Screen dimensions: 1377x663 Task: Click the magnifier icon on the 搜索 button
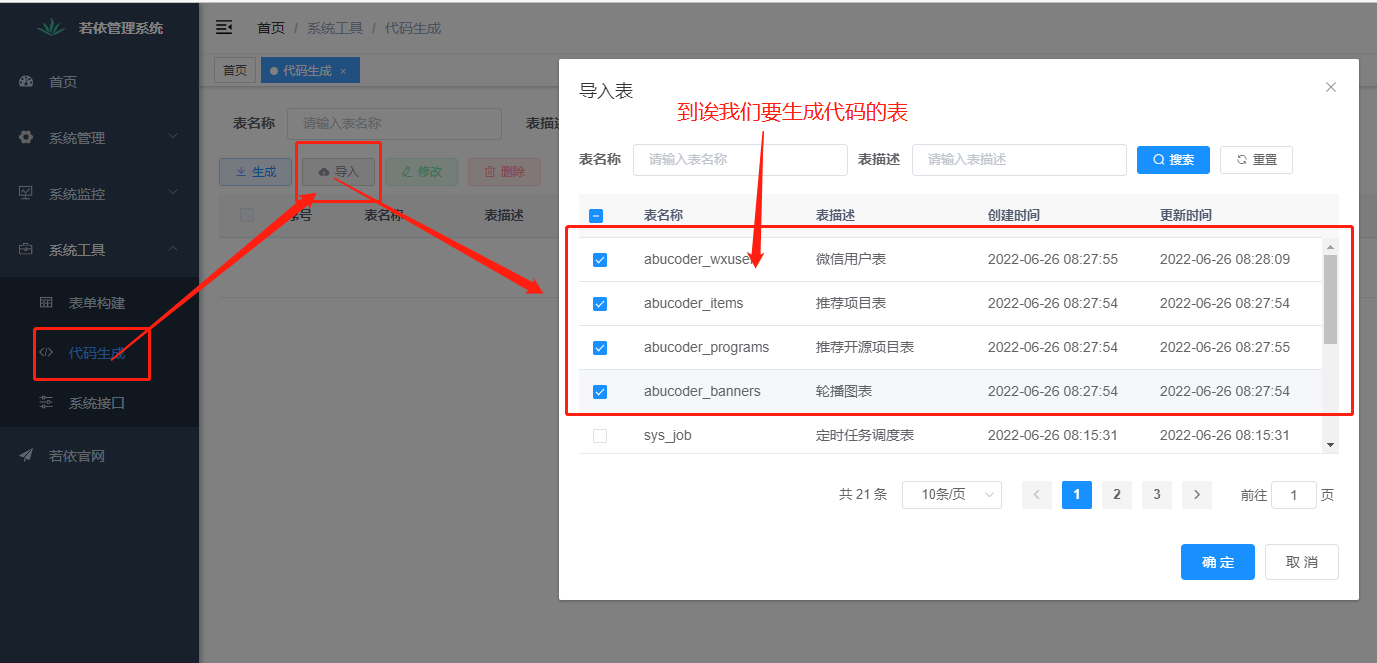1159,160
